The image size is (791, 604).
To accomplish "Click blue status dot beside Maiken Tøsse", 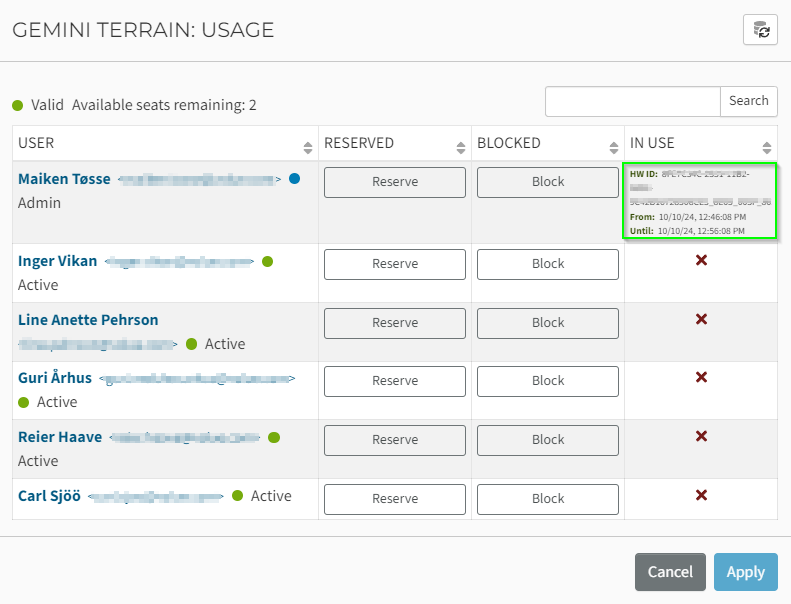I will coord(295,178).
